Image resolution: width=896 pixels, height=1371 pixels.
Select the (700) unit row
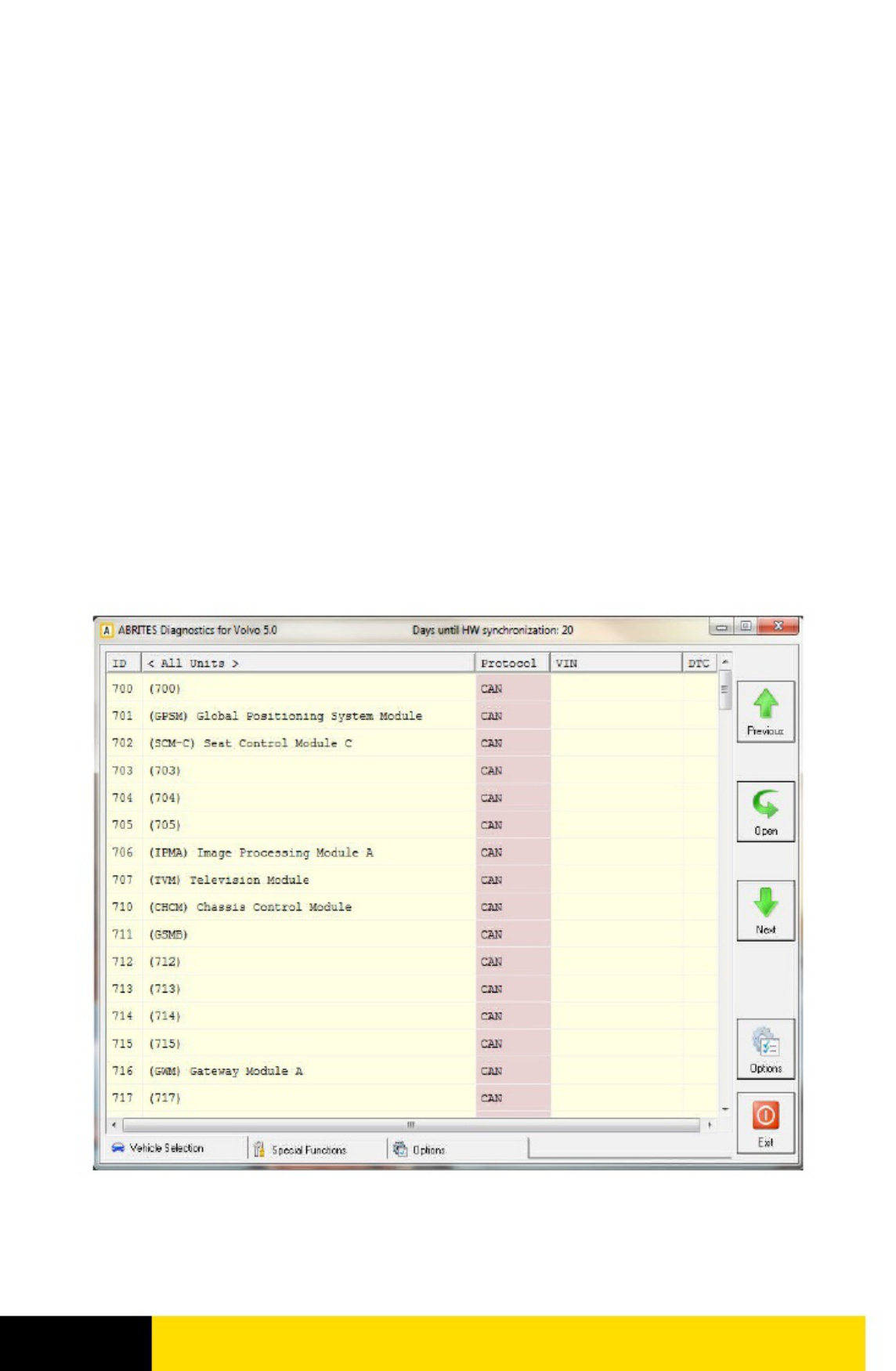pos(412,689)
